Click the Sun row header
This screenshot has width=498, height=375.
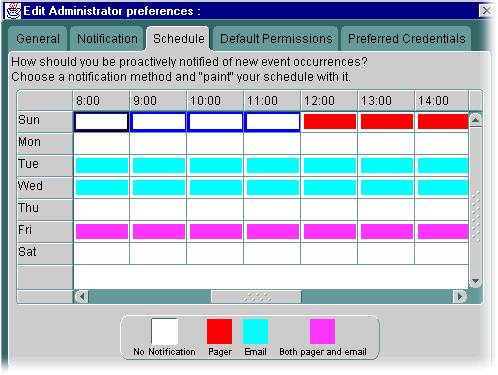coord(45,122)
